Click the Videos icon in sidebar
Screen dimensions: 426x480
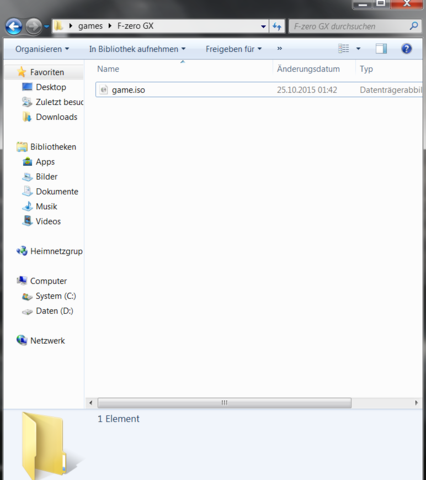(27, 221)
